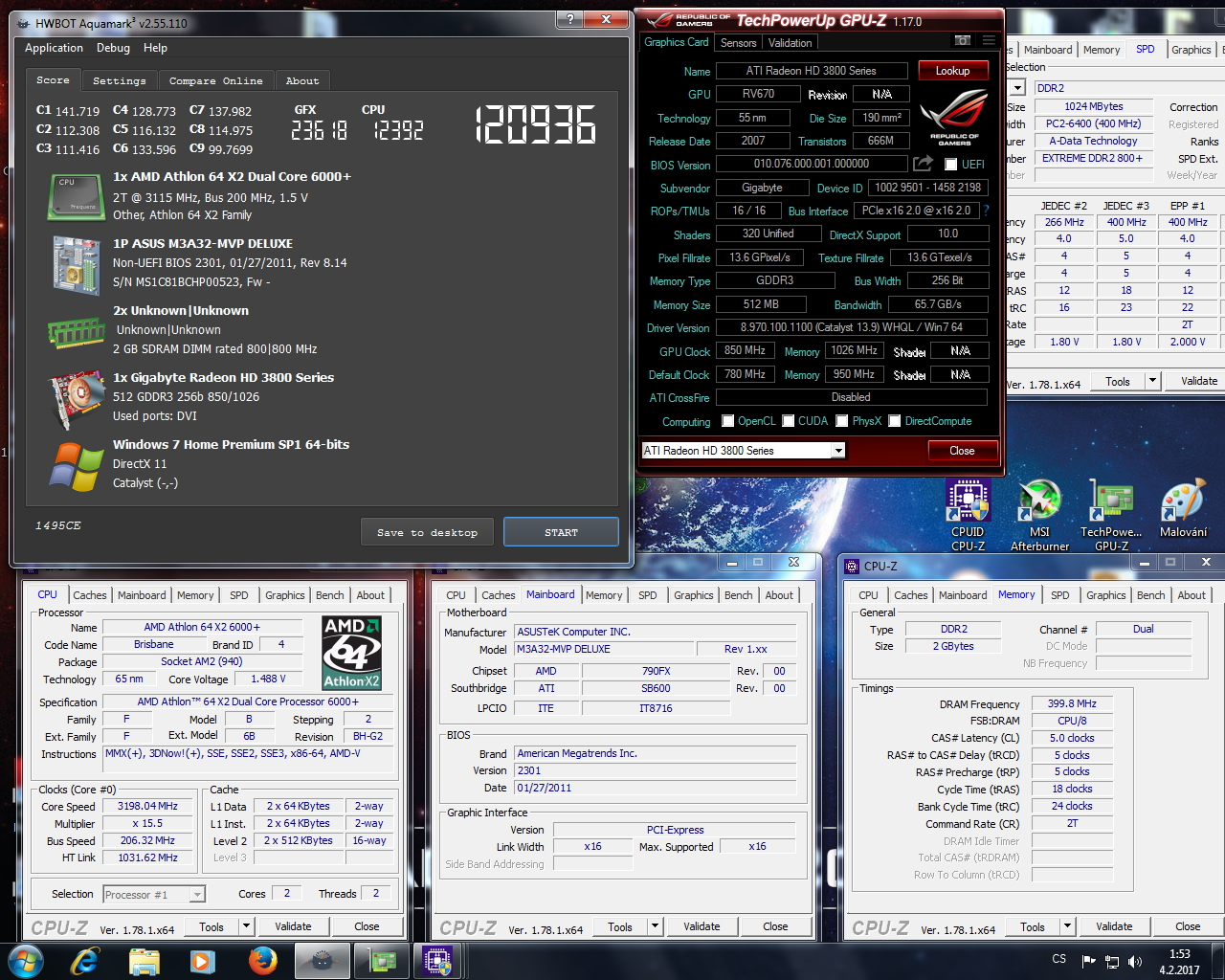
Task: Expand Tools arrow in CPU-Z Mainboard window
Action: (655, 926)
